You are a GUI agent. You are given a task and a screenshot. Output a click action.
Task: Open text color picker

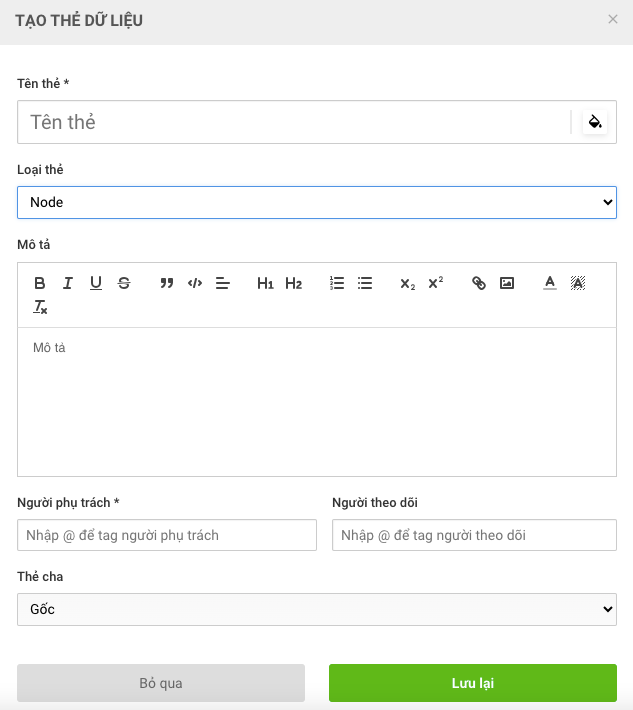click(x=550, y=283)
